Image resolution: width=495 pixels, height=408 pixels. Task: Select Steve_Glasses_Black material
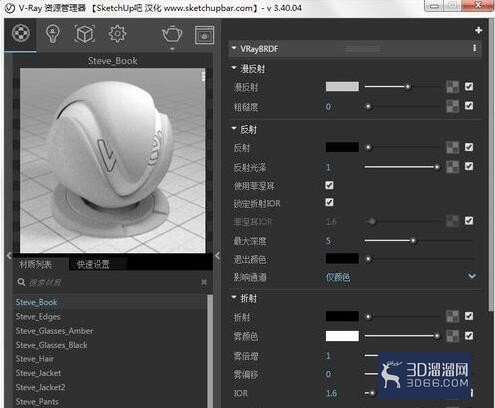tap(51, 345)
